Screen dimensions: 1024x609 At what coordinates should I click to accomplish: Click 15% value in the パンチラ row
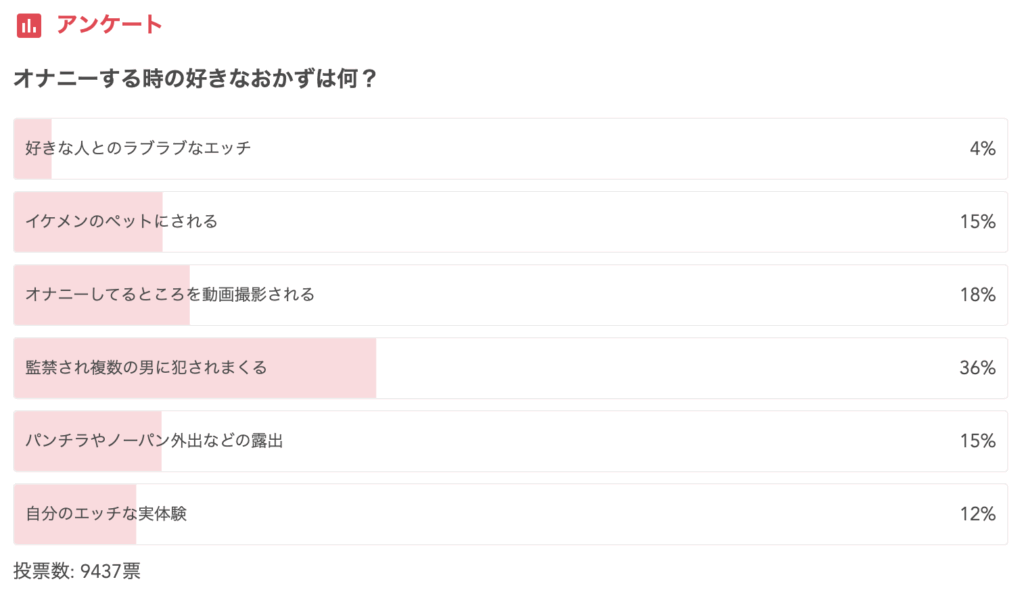(977, 441)
